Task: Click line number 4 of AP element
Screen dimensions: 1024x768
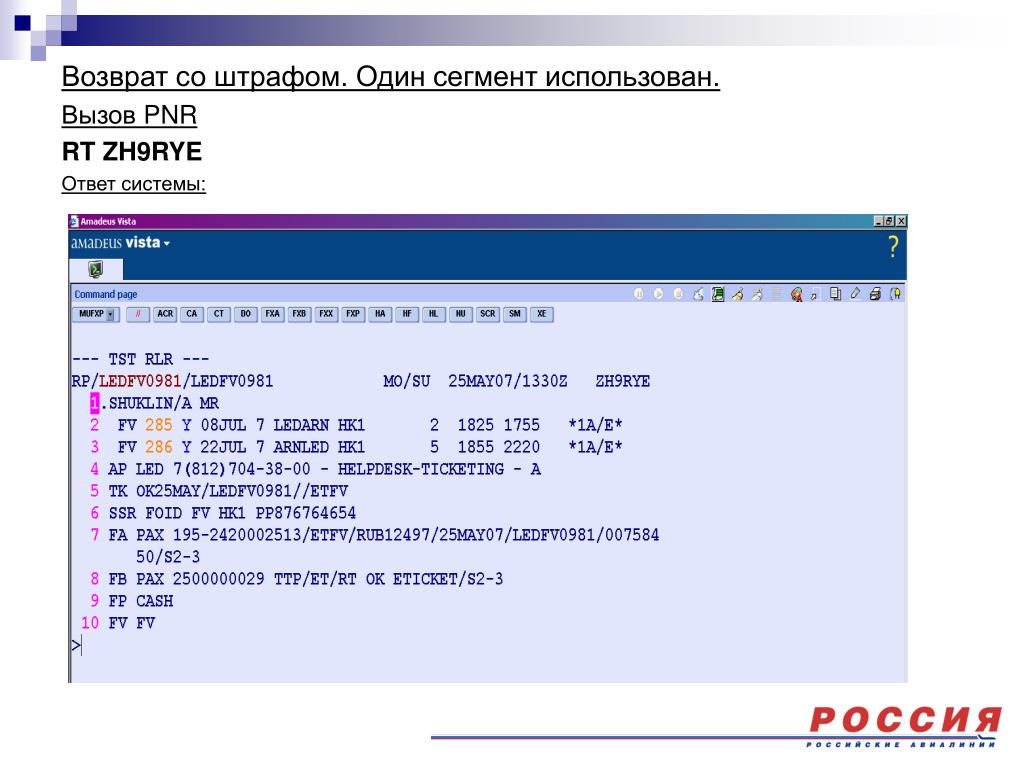Action: point(95,469)
